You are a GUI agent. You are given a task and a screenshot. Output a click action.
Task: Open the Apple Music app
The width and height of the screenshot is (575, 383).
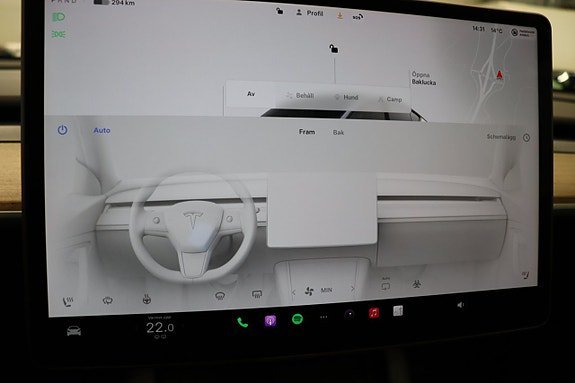374,313
